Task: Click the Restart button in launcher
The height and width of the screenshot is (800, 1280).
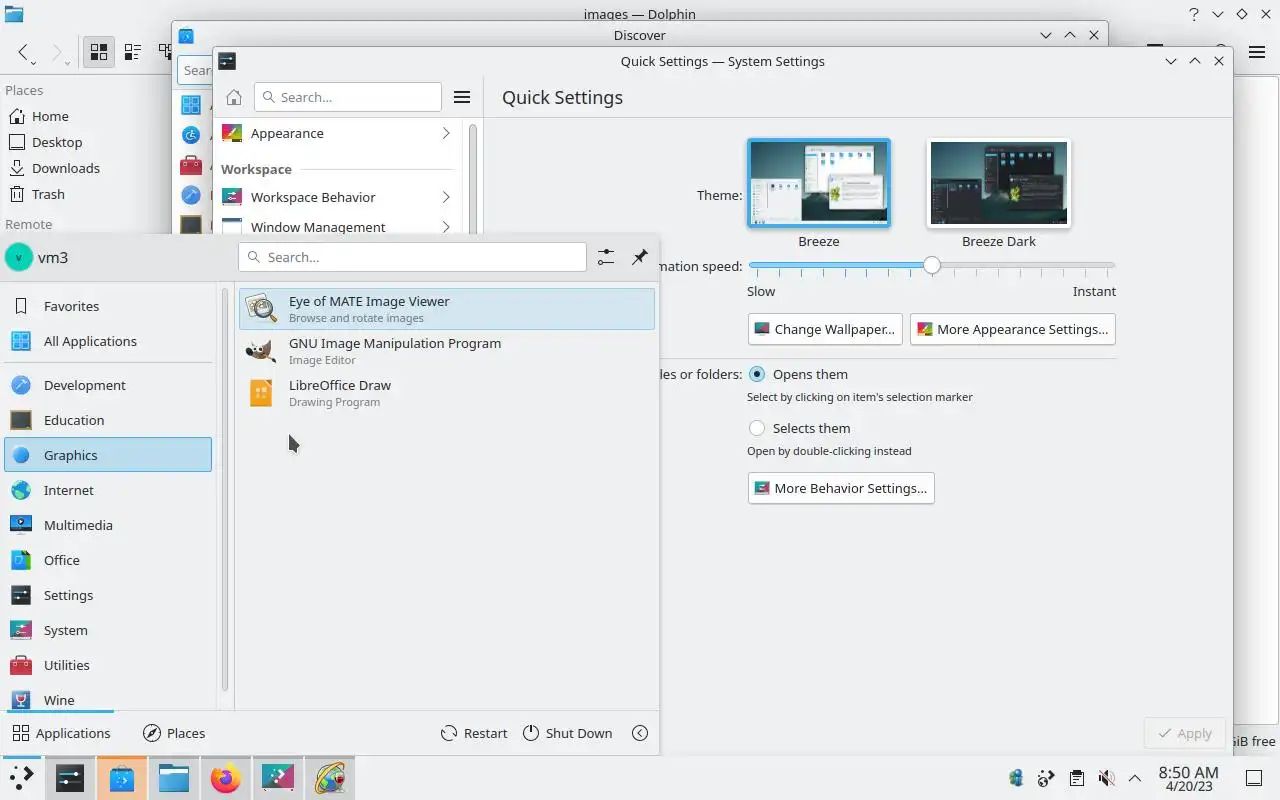Action: point(474,733)
